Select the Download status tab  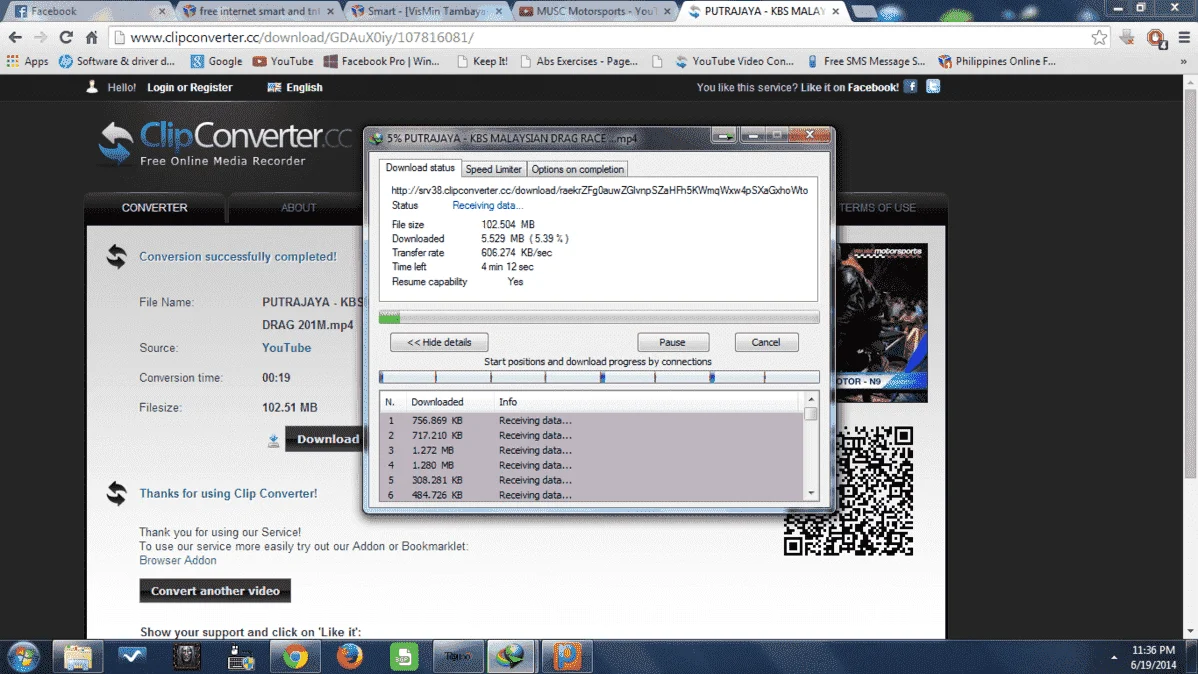point(419,168)
